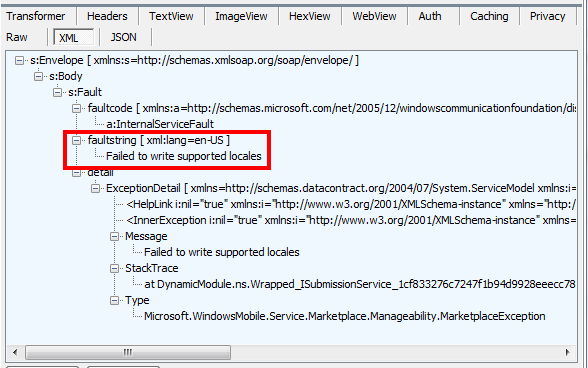Open the HexView tab
Viewport: 588px width, 368px height.
click(x=310, y=16)
